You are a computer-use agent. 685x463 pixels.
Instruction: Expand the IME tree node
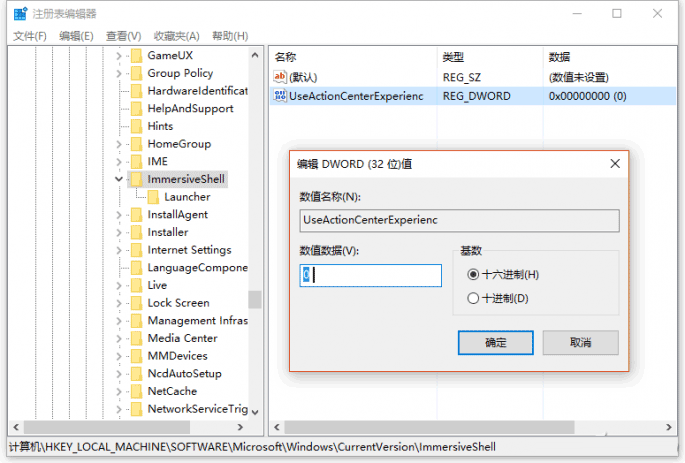click(119, 162)
